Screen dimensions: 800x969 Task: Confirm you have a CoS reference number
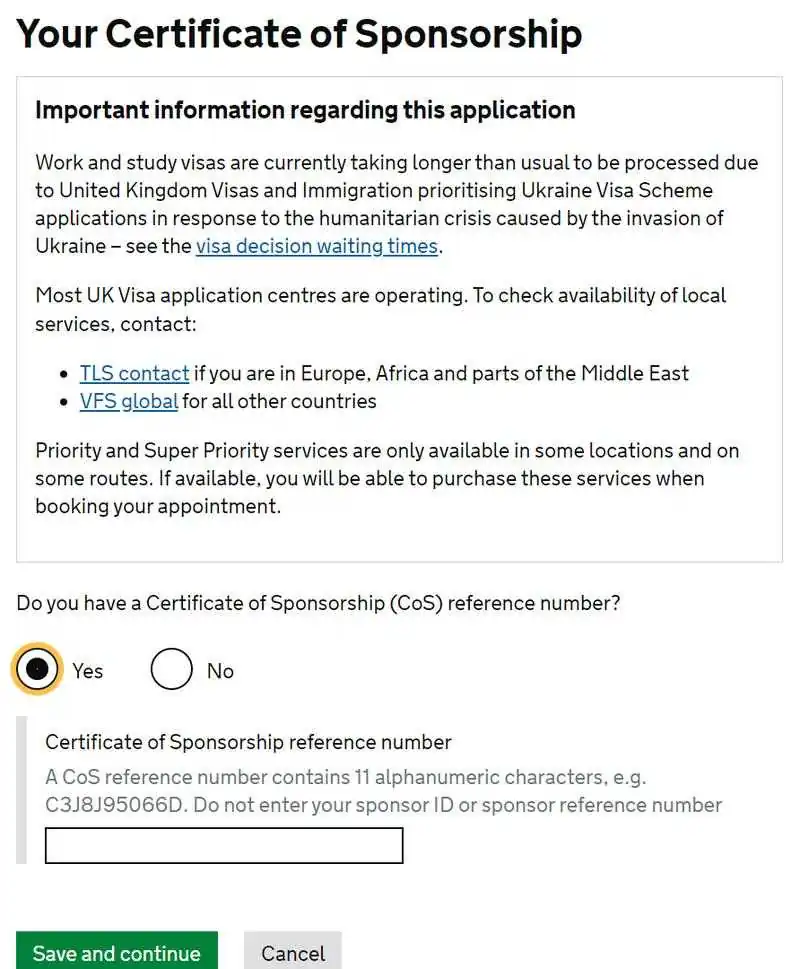click(36, 668)
